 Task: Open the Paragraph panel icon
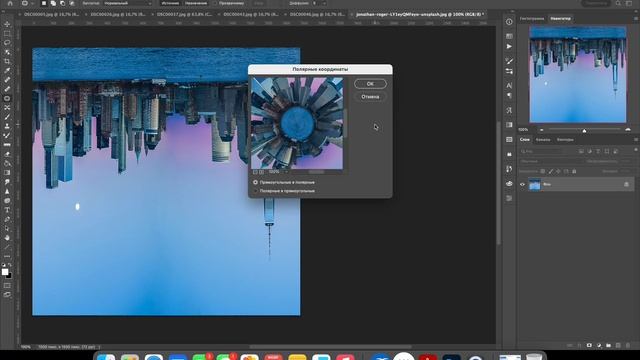click(509, 96)
